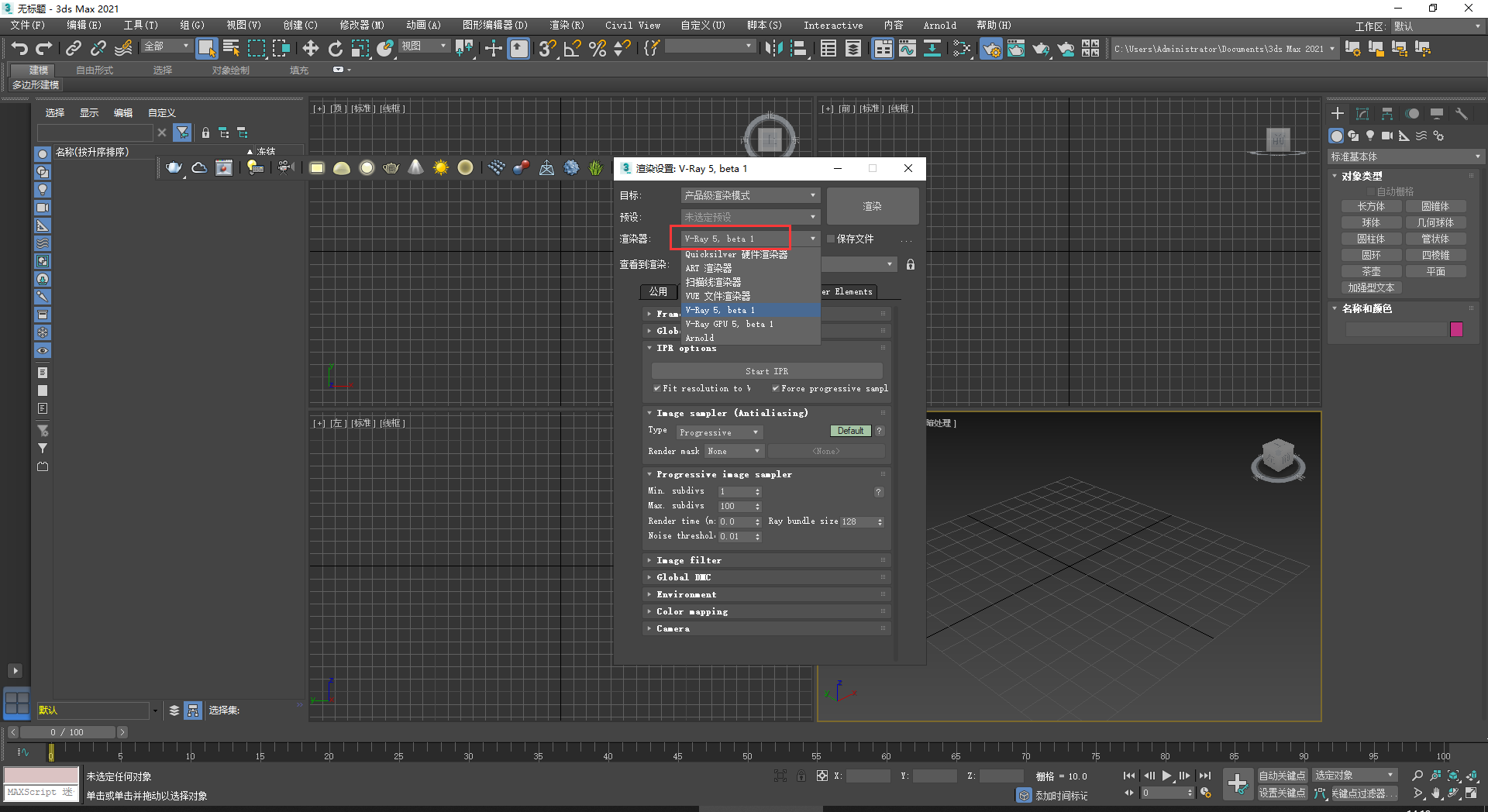Select V-Ray GPU 5, beta 1 renderer

(729, 324)
